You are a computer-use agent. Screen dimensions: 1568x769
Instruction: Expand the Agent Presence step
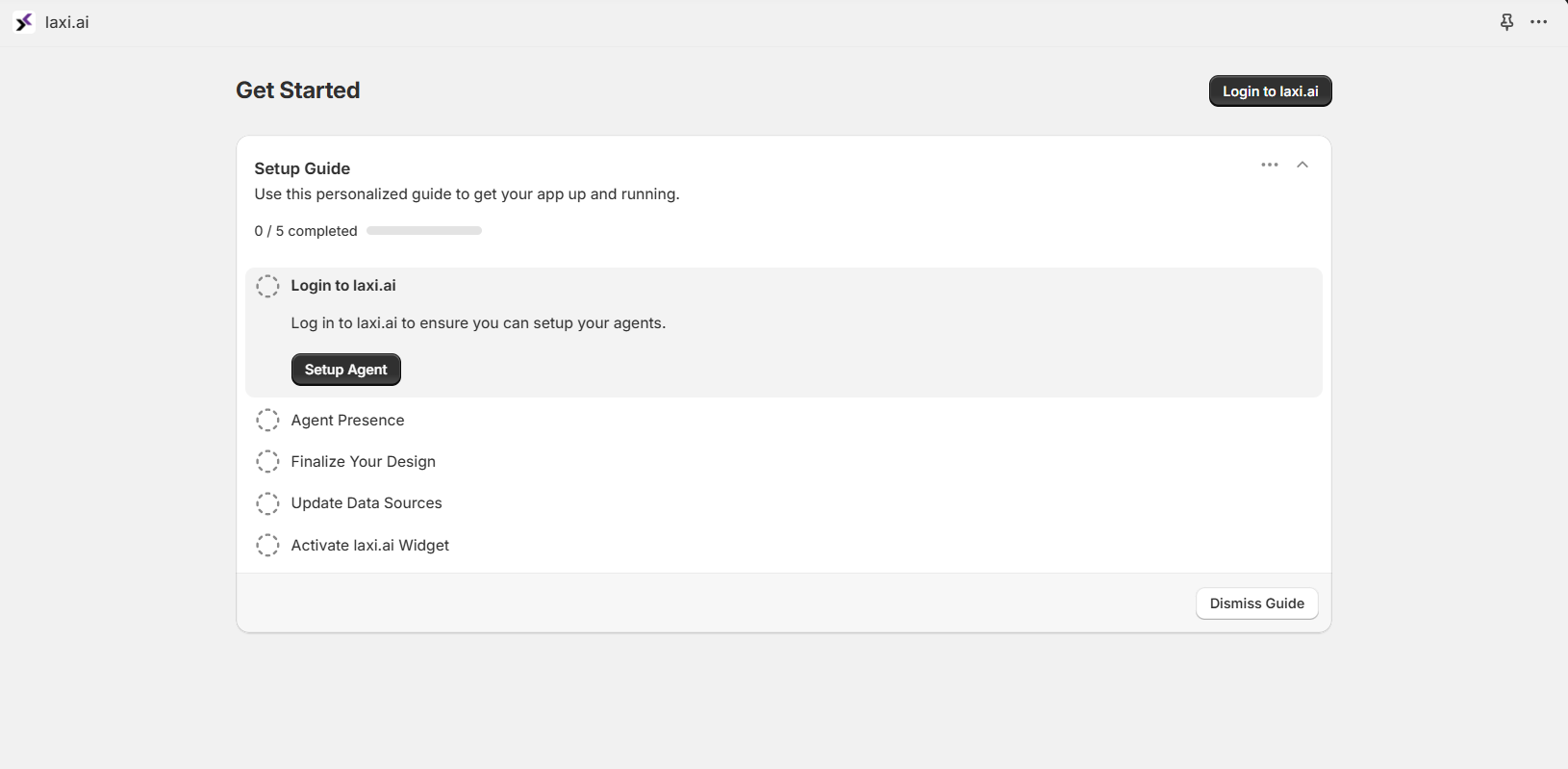[347, 420]
